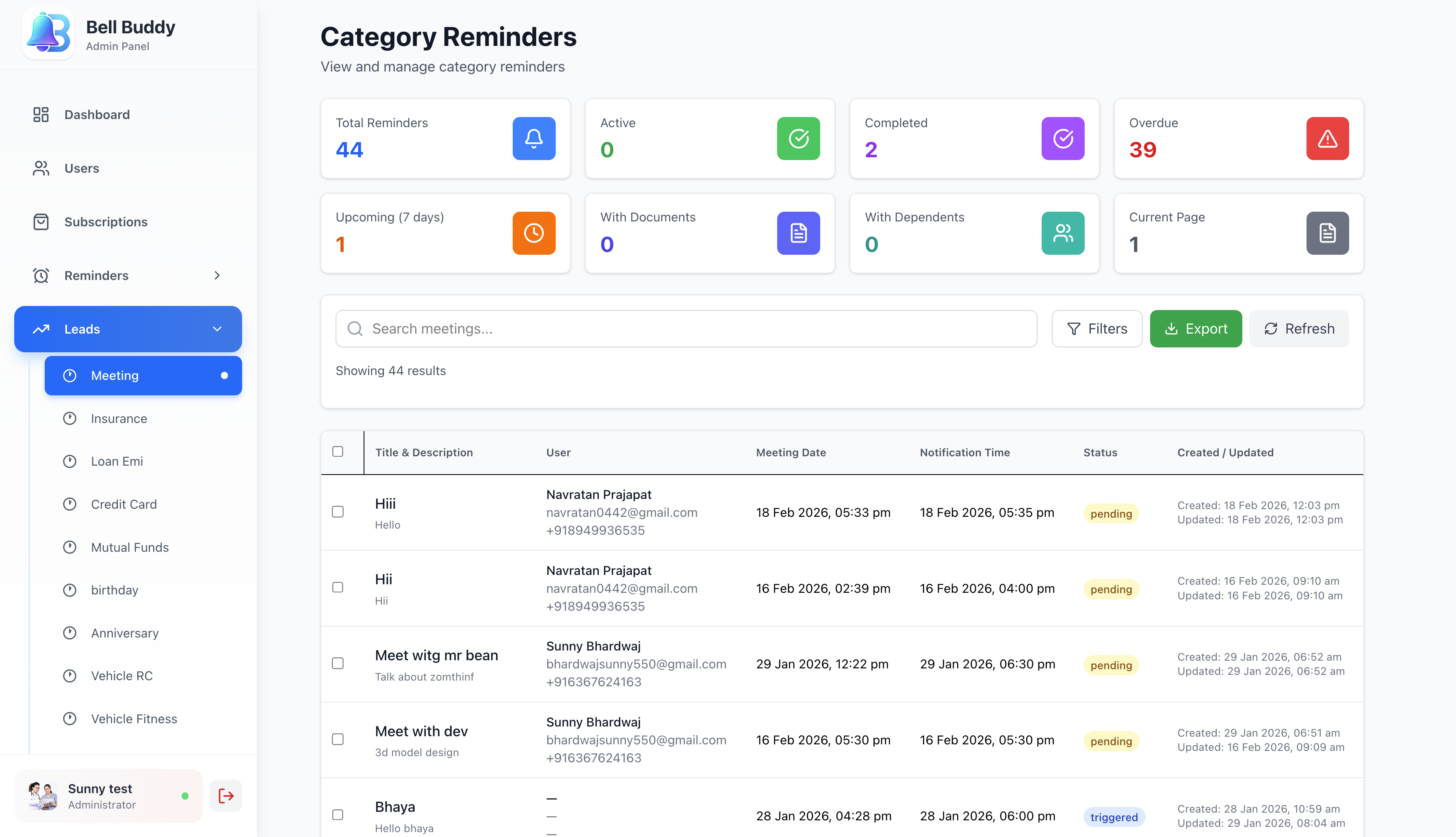Screen dimensions: 1456x837
Task: Click the Reminders alarm clock icon
Action: pyautogui.click(x=41, y=275)
